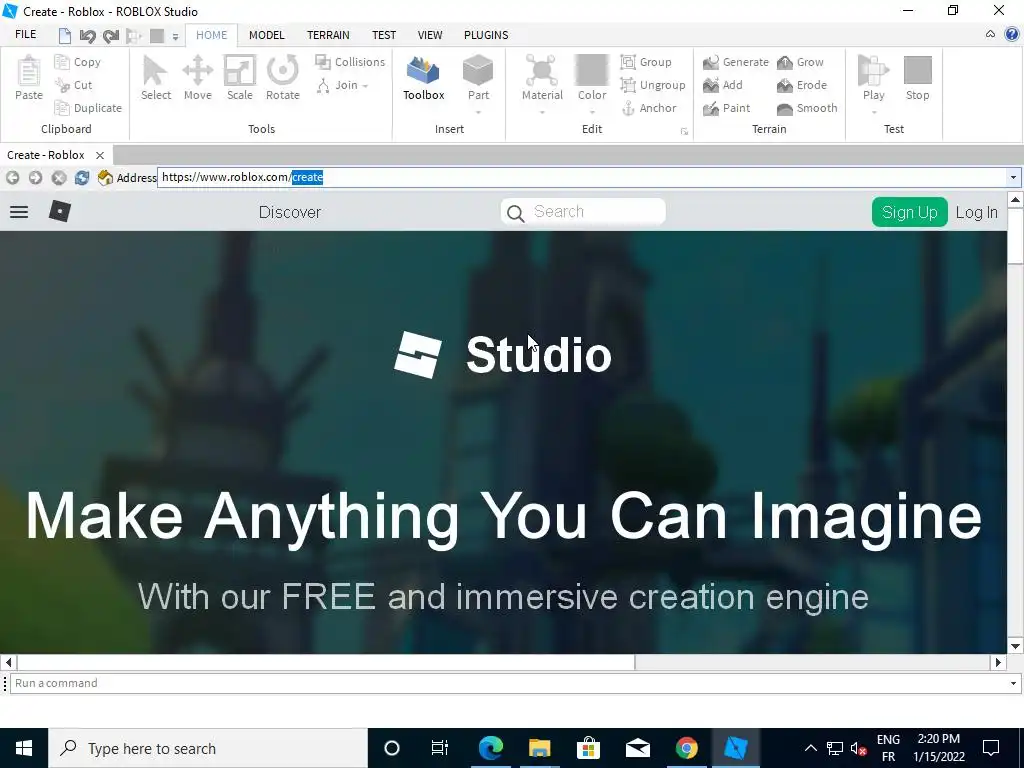Open the Color dropdown arrow
The width and height of the screenshot is (1024, 768).
point(592,112)
